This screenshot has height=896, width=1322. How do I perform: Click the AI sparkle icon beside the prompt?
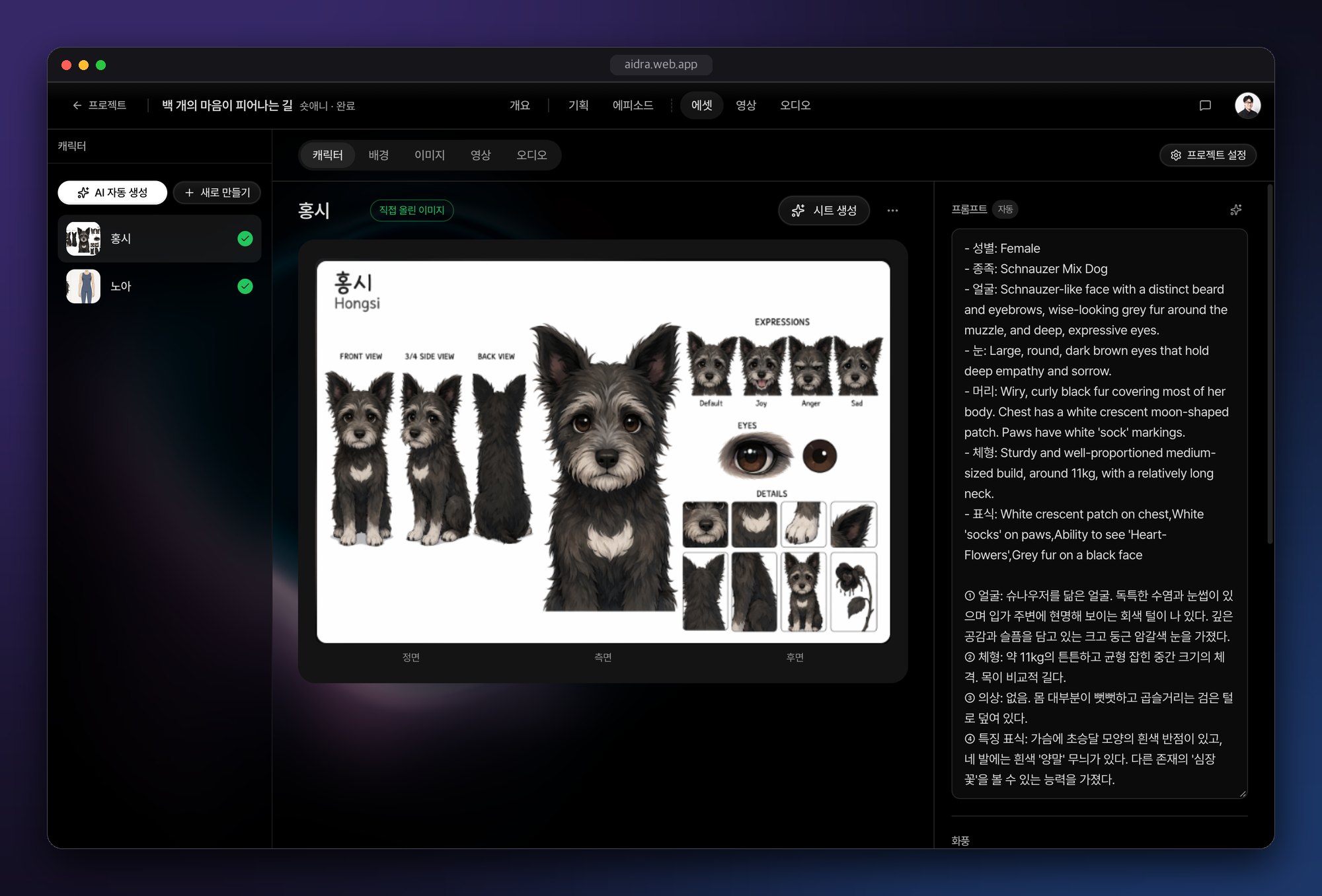point(1235,209)
